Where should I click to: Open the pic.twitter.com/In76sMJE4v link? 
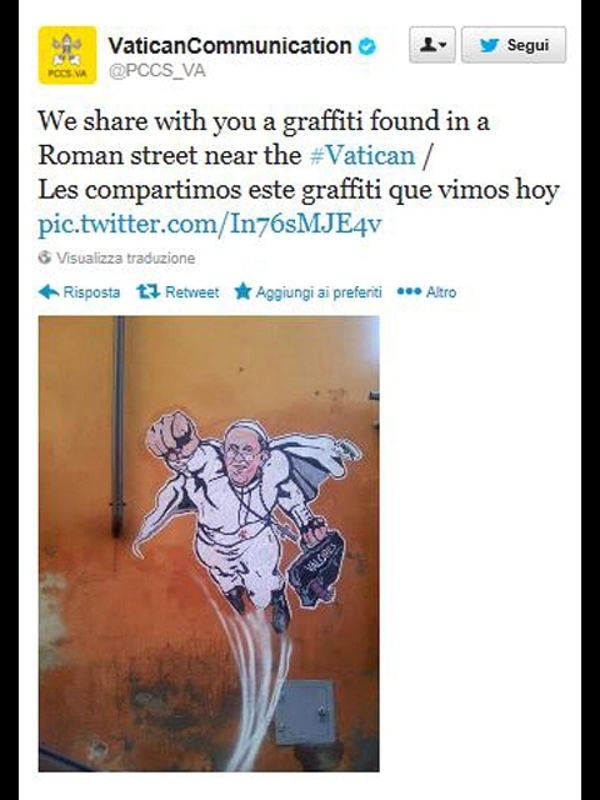pos(210,224)
